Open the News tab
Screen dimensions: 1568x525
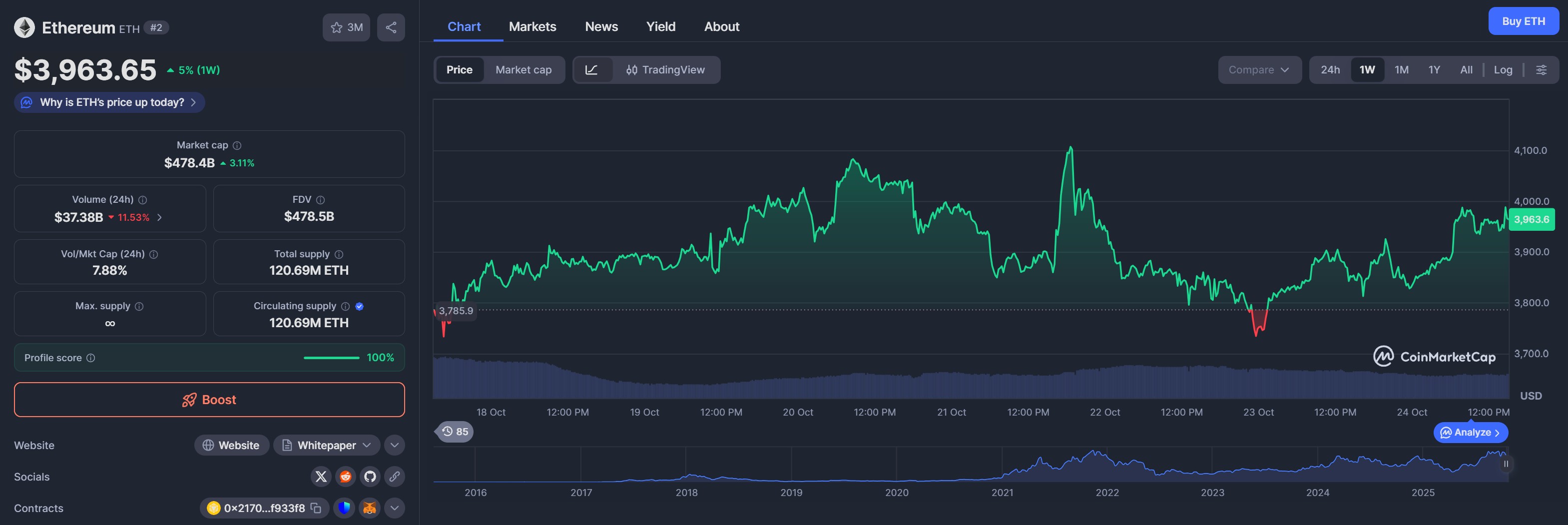(601, 27)
